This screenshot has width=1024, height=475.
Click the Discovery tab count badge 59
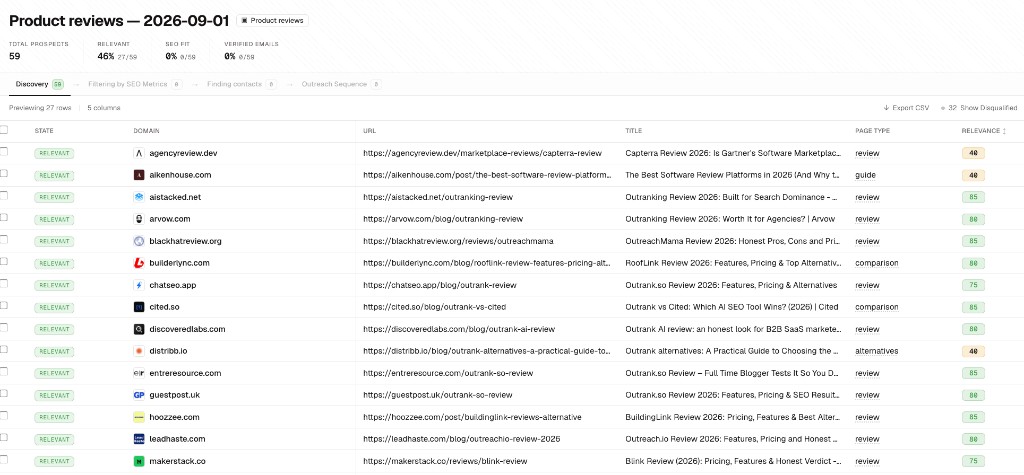click(58, 84)
